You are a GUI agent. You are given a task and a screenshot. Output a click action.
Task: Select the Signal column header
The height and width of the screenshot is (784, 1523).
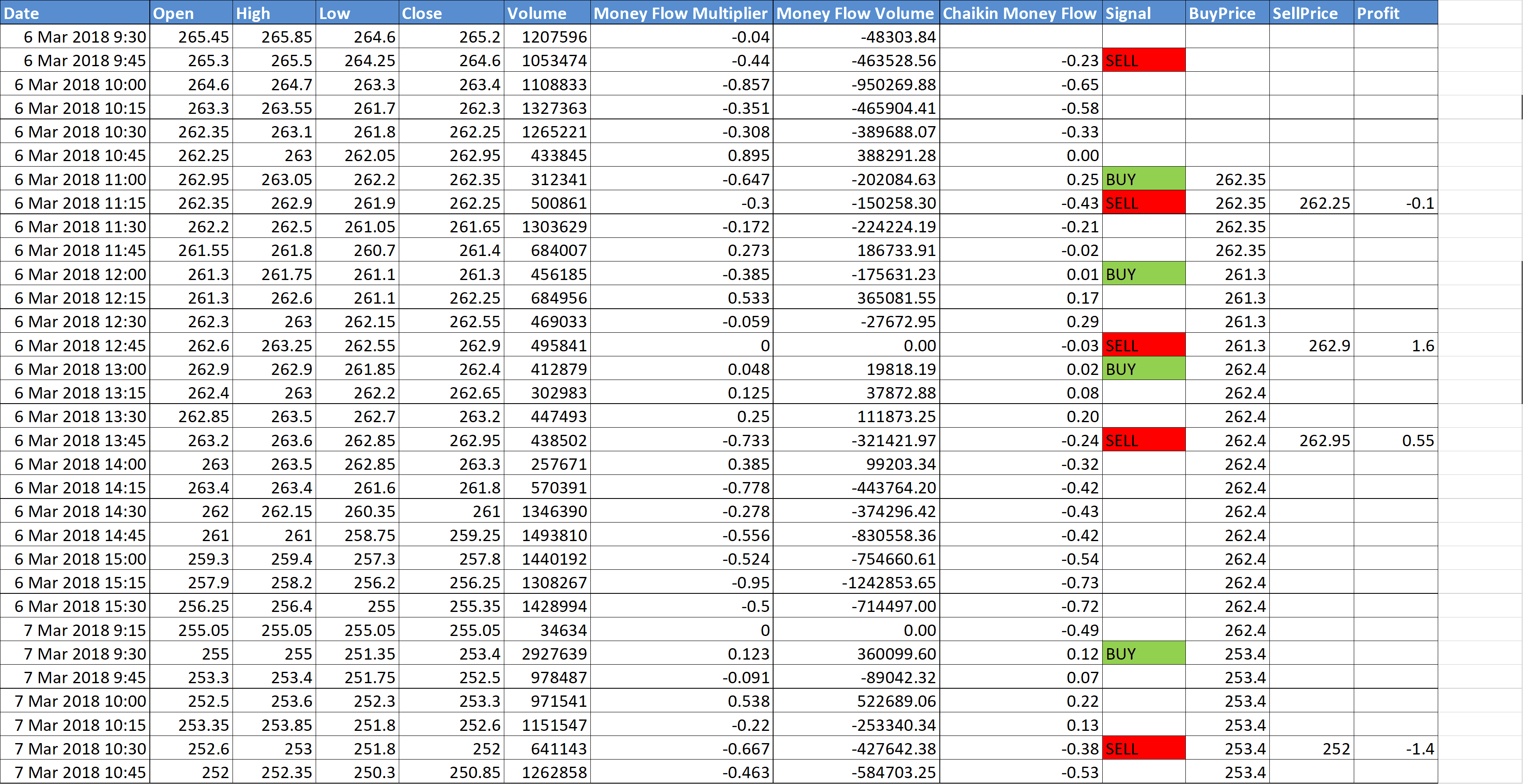(x=1144, y=12)
